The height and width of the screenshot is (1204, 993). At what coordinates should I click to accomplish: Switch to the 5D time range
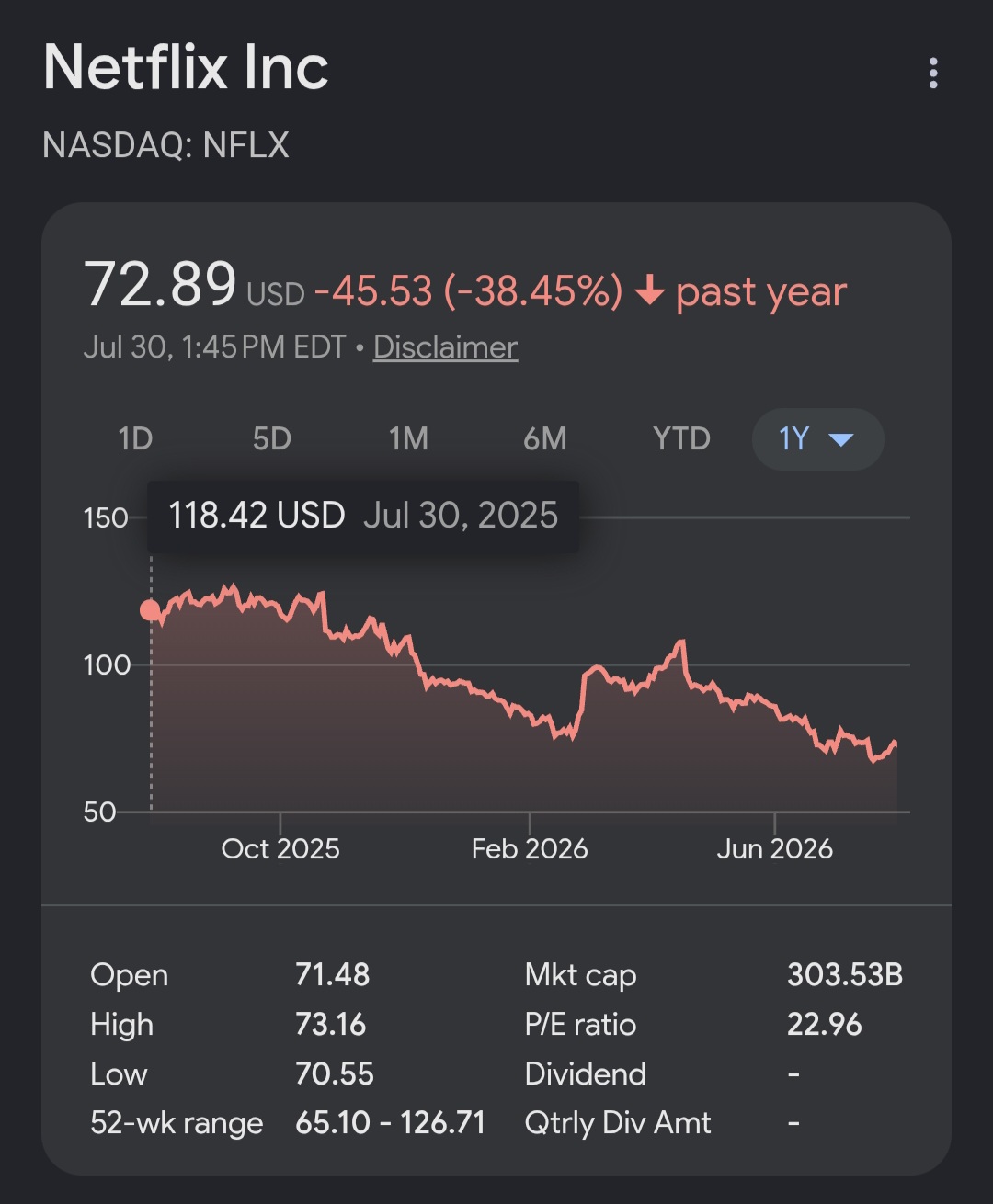pos(272,439)
